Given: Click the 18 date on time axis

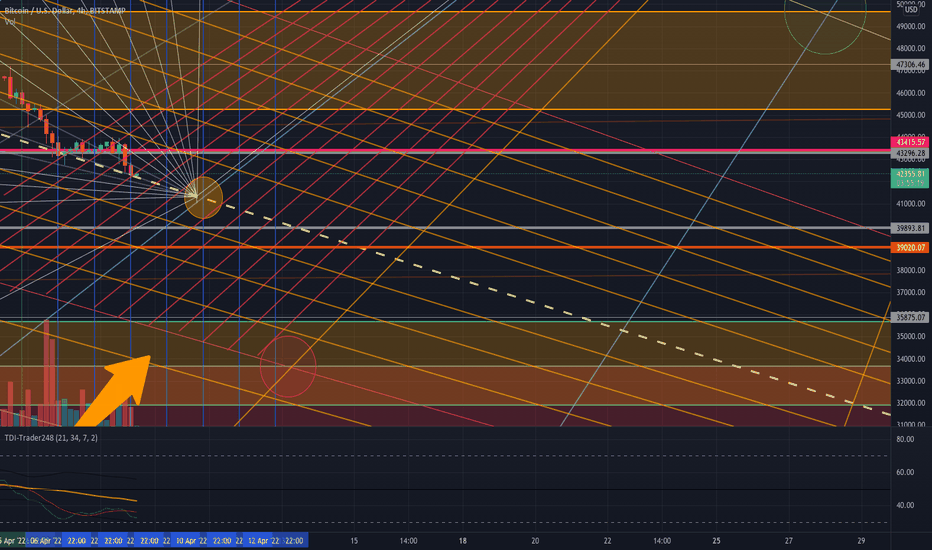Looking at the screenshot, I should pyautogui.click(x=462, y=540).
